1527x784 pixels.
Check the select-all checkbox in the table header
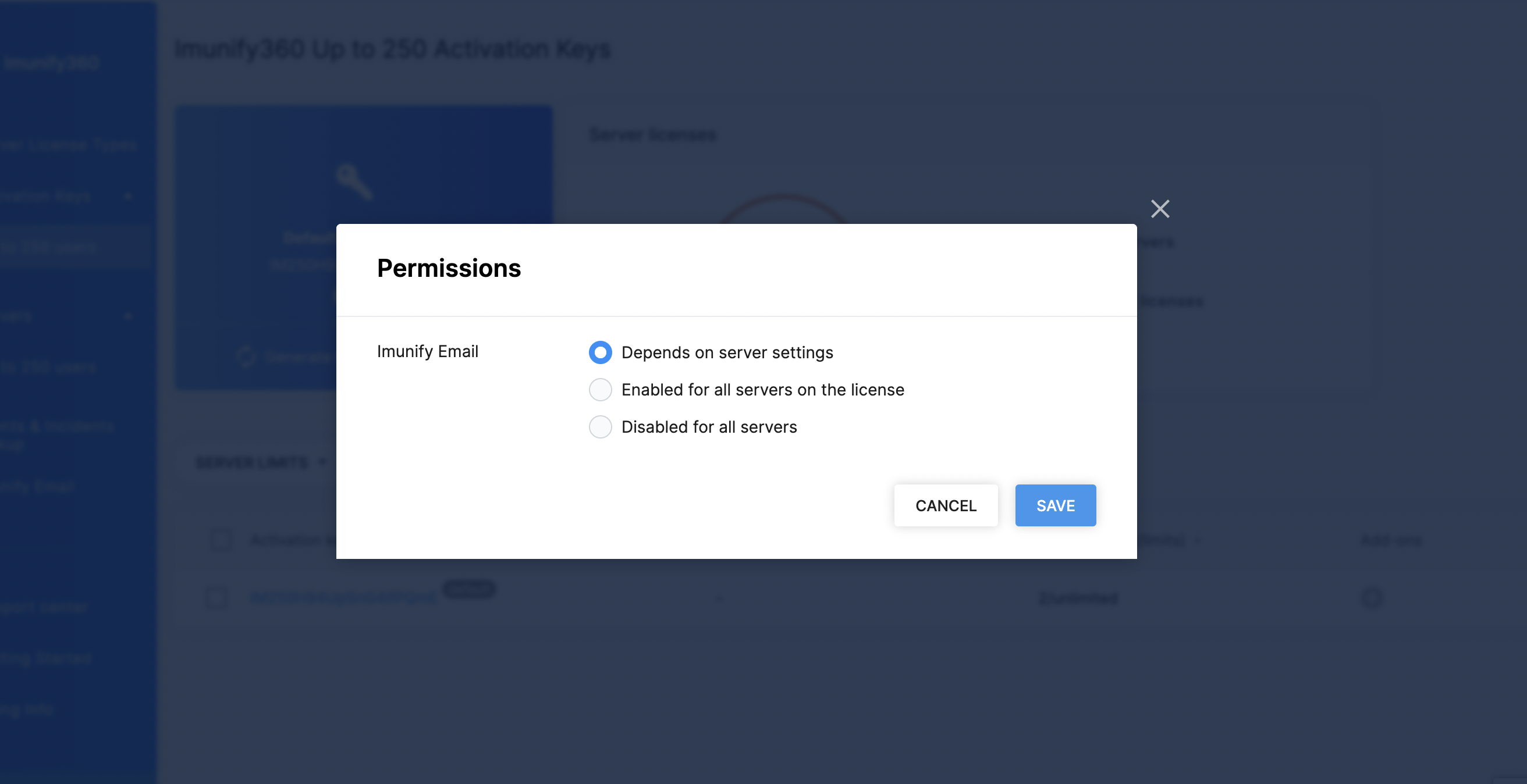220,540
